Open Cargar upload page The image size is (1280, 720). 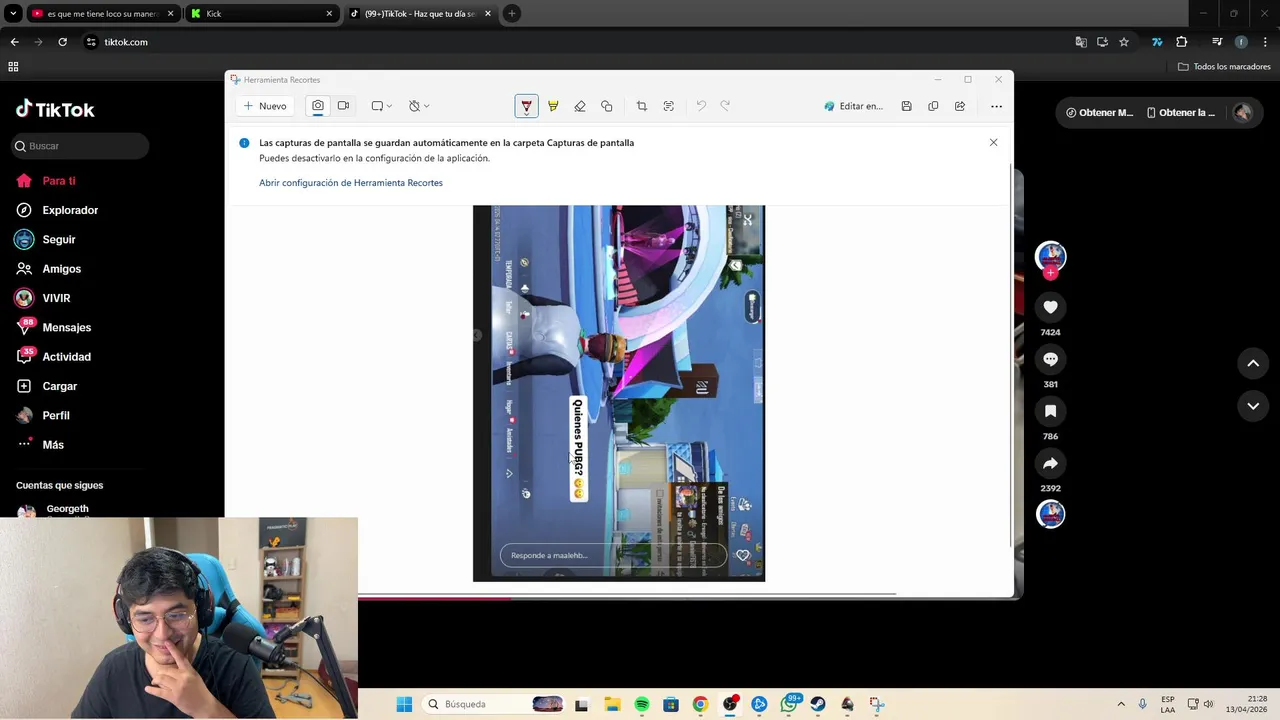click(x=47, y=386)
